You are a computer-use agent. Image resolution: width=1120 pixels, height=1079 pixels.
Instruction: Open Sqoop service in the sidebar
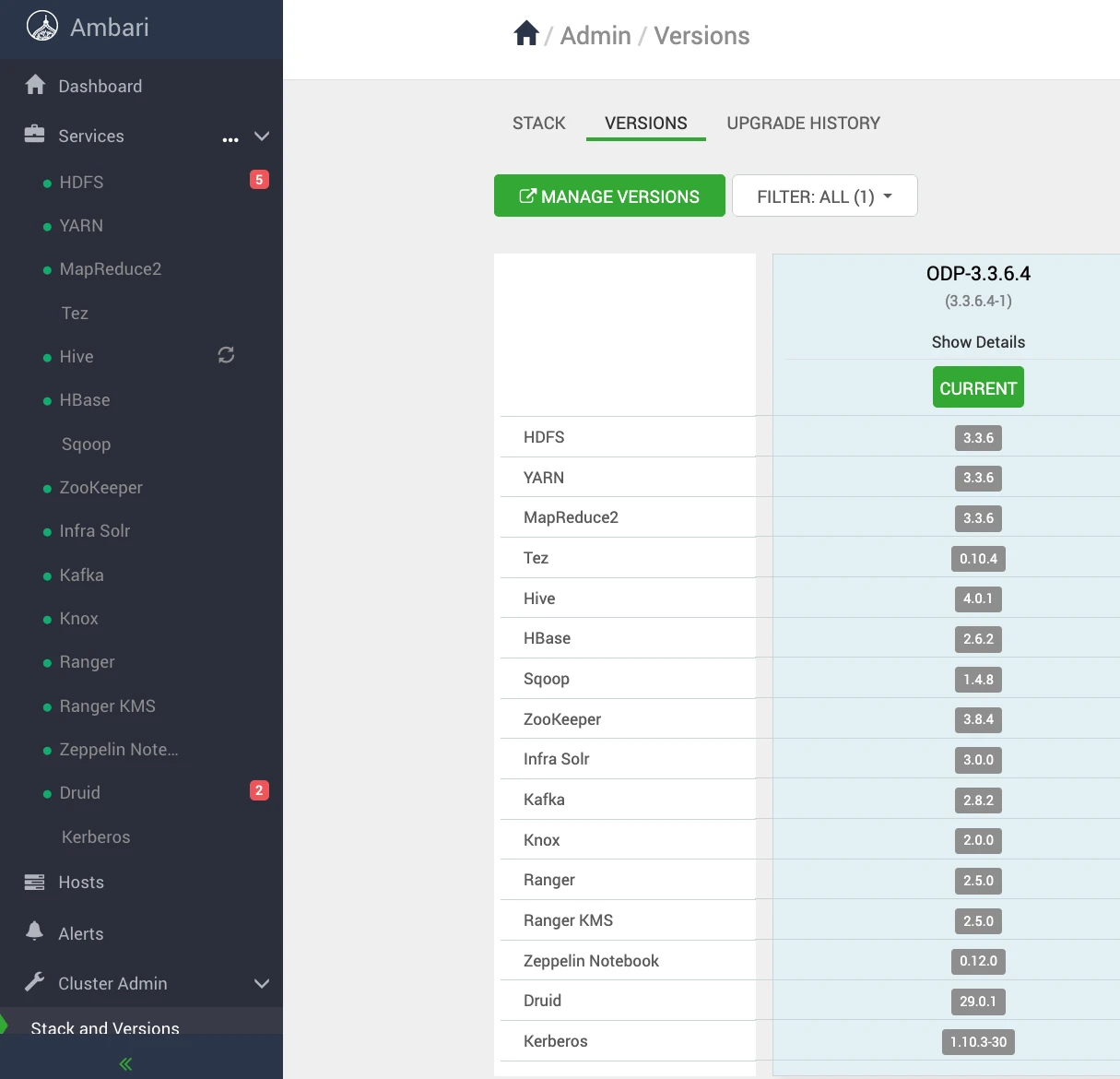point(86,445)
